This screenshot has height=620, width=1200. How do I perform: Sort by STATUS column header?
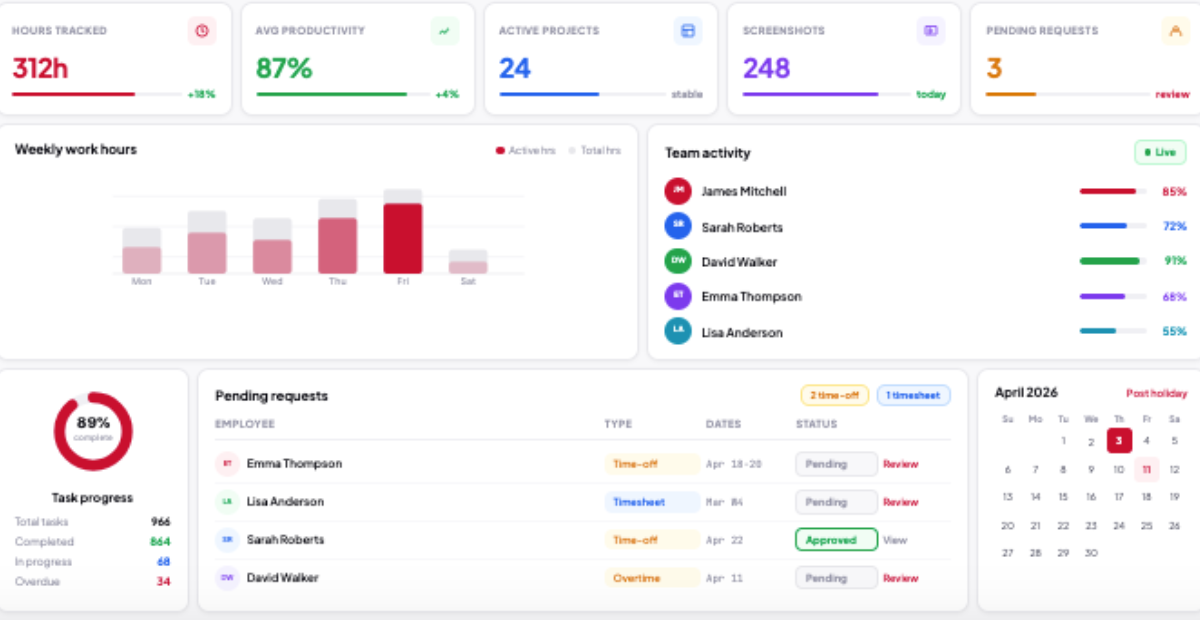pyautogui.click(x=816, y=425)
